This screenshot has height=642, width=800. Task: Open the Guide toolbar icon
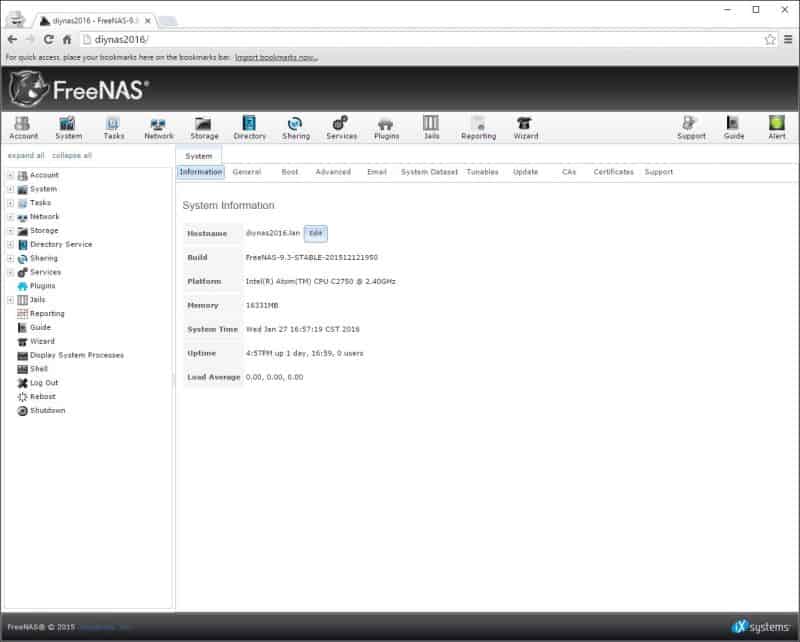(x=733, y=128)
